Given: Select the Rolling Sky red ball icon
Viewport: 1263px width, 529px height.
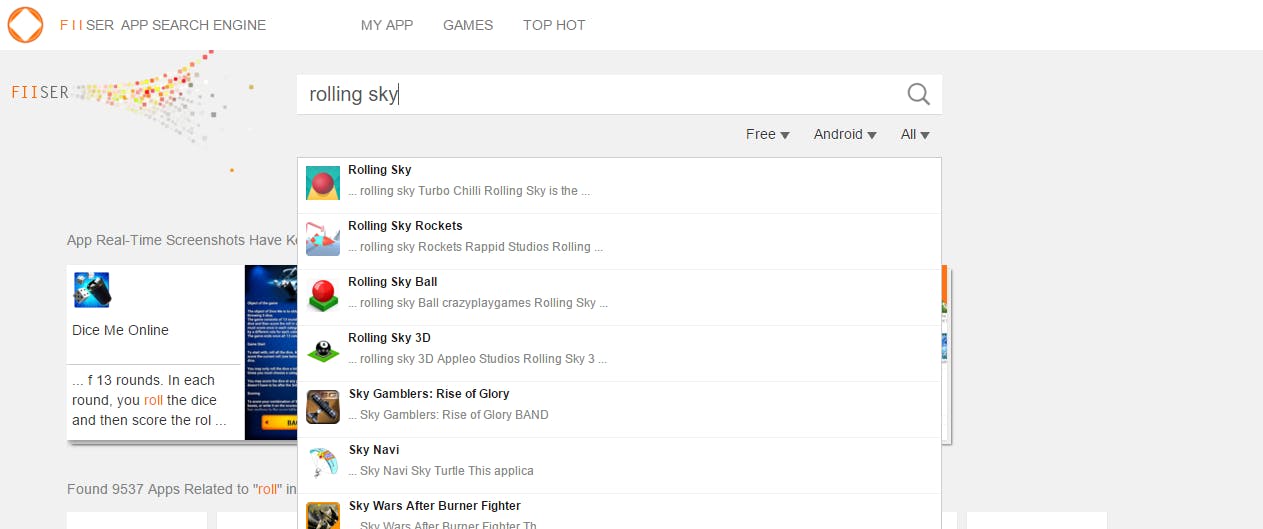Looking at the screenshot, I should 323,183.
